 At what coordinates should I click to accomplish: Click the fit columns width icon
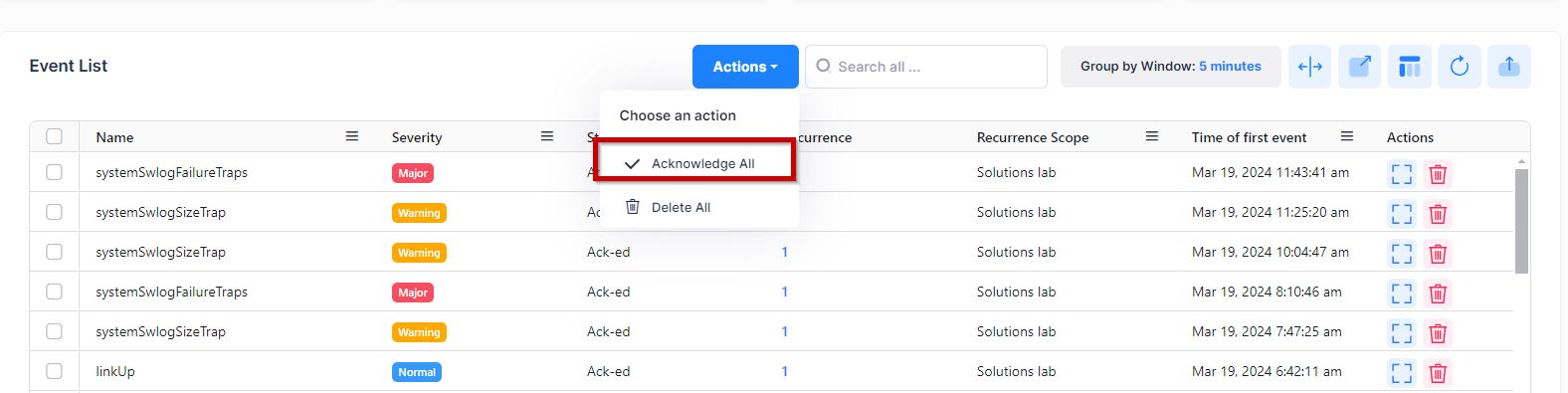click(x=1309, y=67)
